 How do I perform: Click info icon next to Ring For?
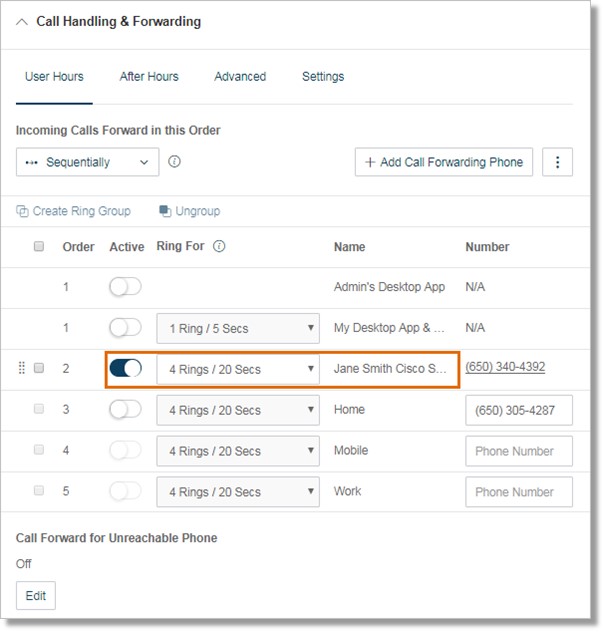(x=219, y=246)
